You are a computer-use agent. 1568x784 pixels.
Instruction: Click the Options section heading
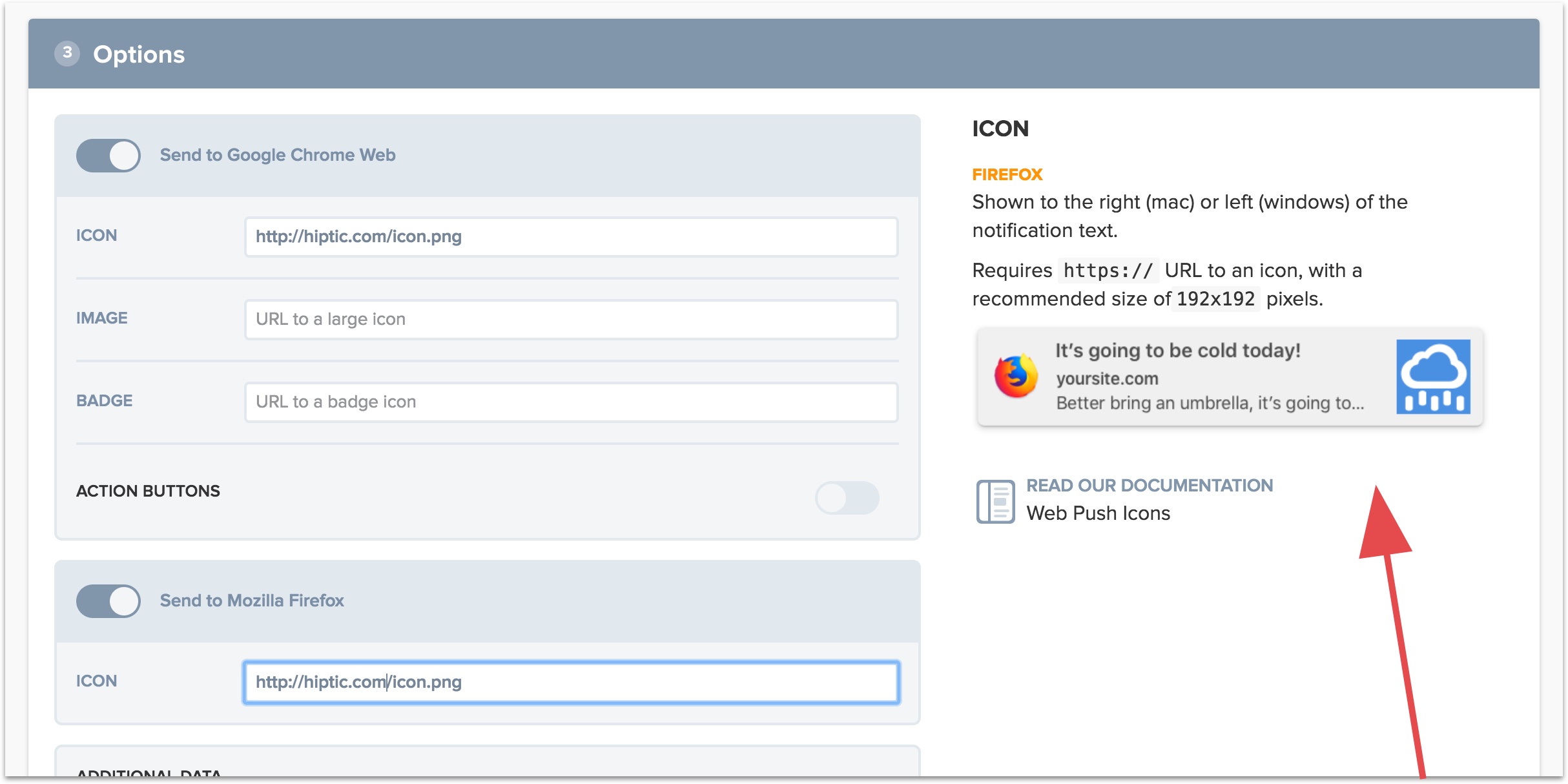click(139, 55)
